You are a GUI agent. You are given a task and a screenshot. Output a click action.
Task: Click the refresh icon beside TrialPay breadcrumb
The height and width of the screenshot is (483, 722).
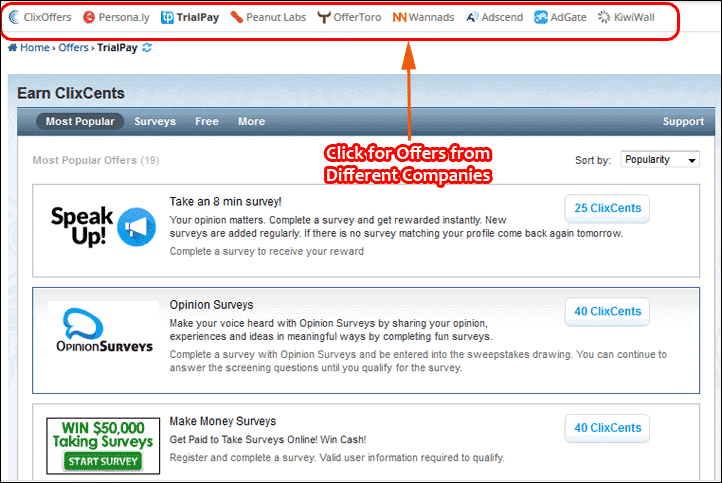click(x=148, y=48)
